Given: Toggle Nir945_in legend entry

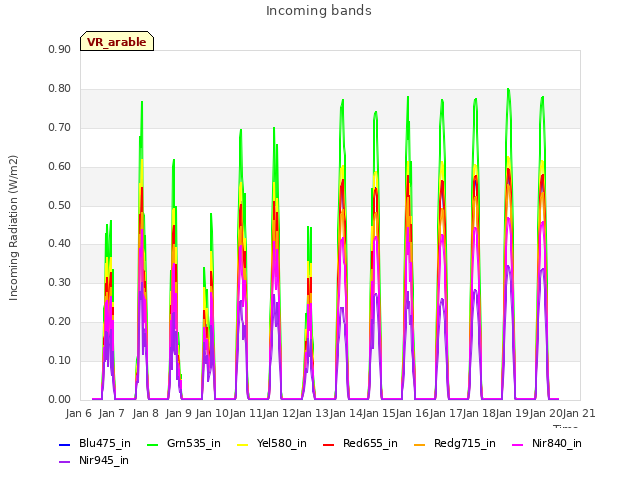Looking at the screenshot, I should [x=94, y=460].
